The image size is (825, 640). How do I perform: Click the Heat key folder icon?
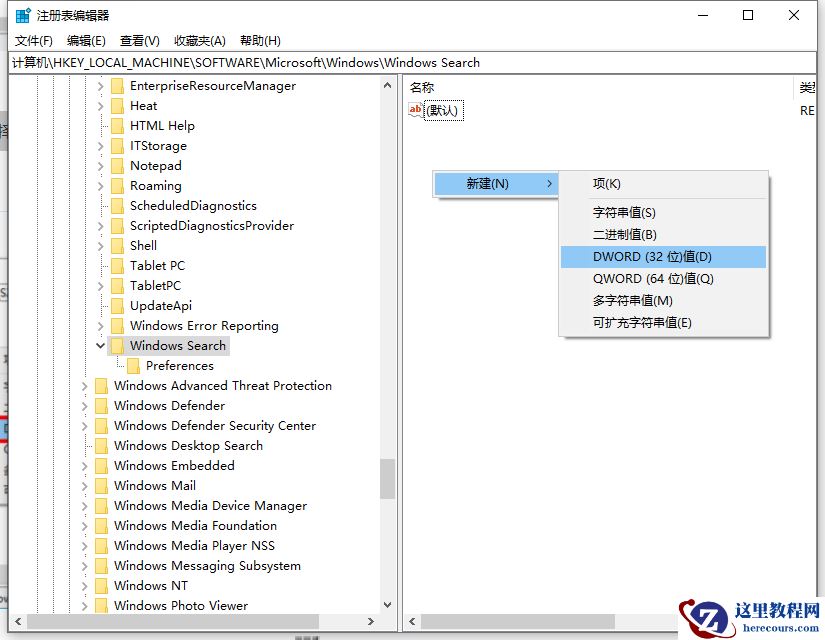(x=118, y=105)
